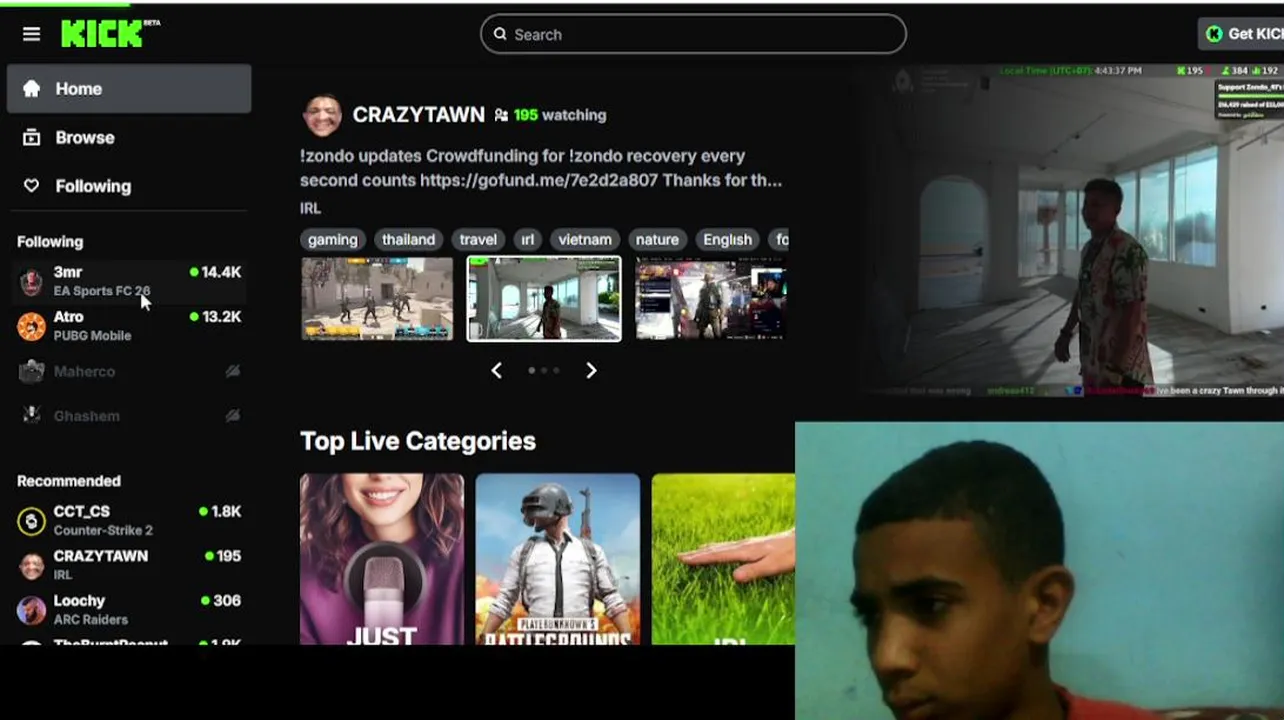
Task: Open Maherco channel name in Following
Action: (x=84, y=371)
